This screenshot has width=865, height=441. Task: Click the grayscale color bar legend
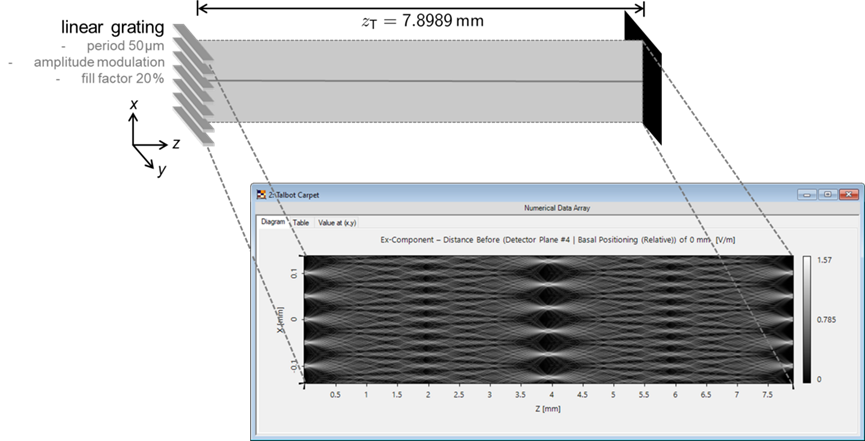[807, 320]
